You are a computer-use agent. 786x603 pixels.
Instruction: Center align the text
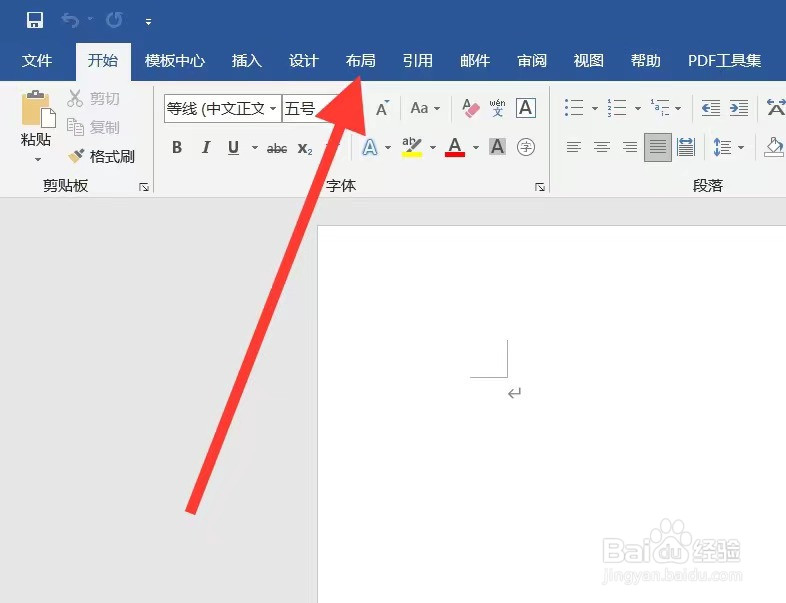602,147
